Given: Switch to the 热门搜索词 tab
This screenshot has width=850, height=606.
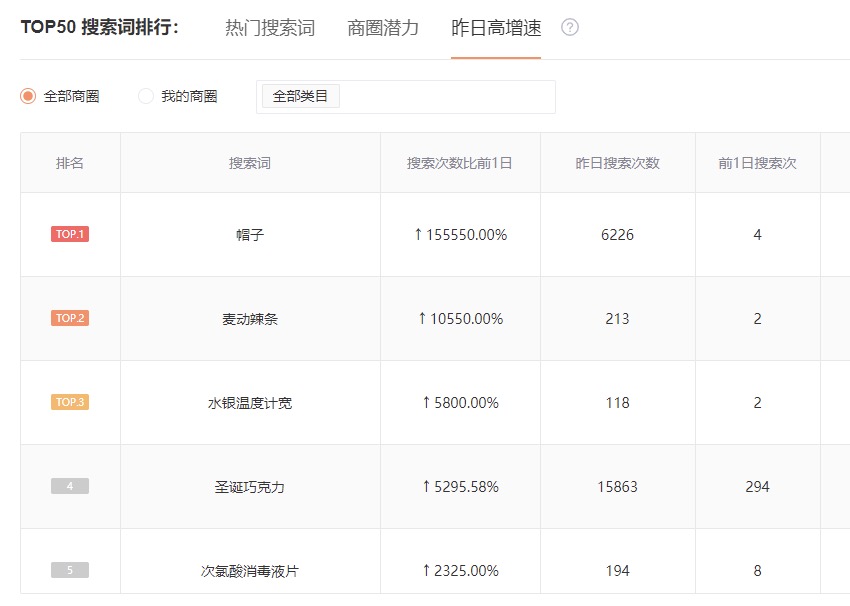Looking at the screenshot, I should tap(270, 28).
